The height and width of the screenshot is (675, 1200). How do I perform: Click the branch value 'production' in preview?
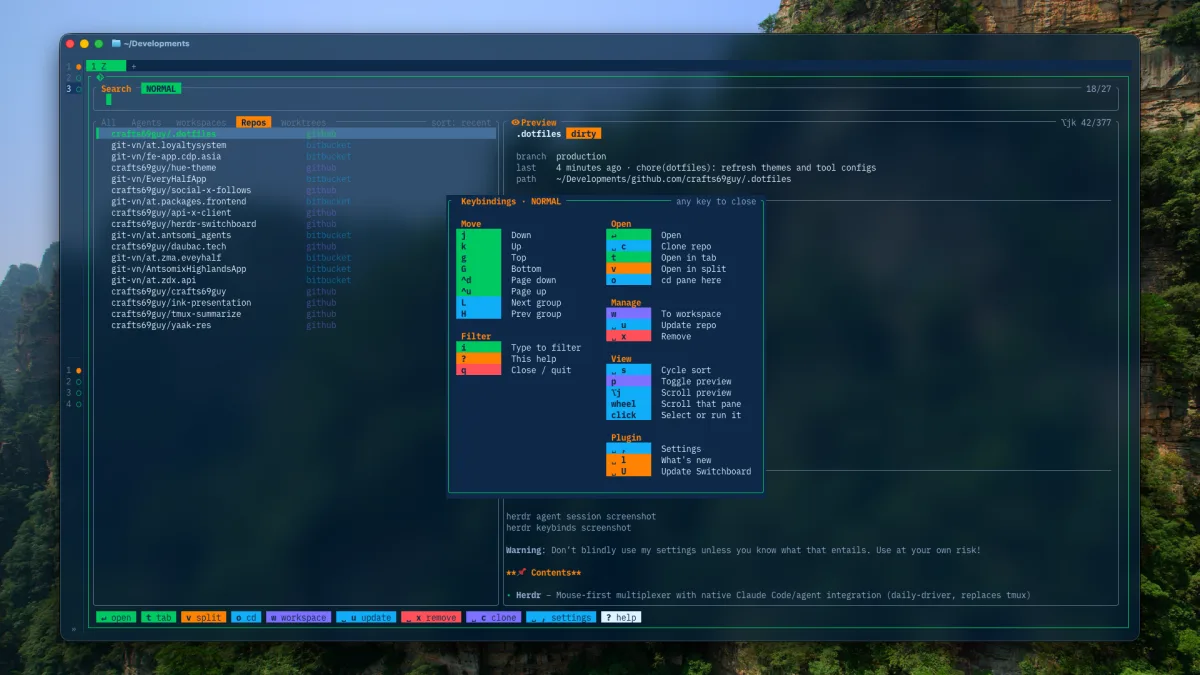coord(581,157)
